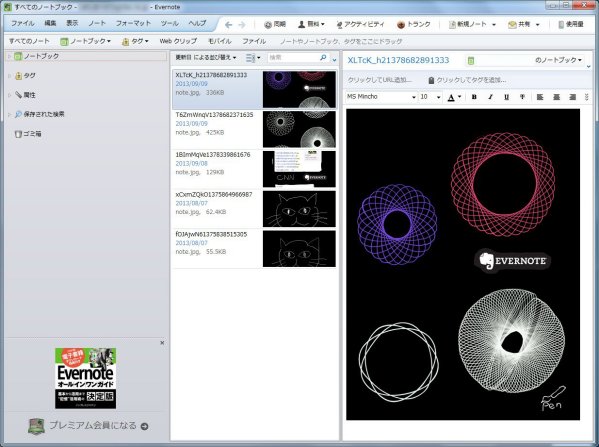The width and height of the screenshot is (599, 447).
Task: Click the first cat drawing thumbnail, 62.4KB note
Action: (299, 209)
